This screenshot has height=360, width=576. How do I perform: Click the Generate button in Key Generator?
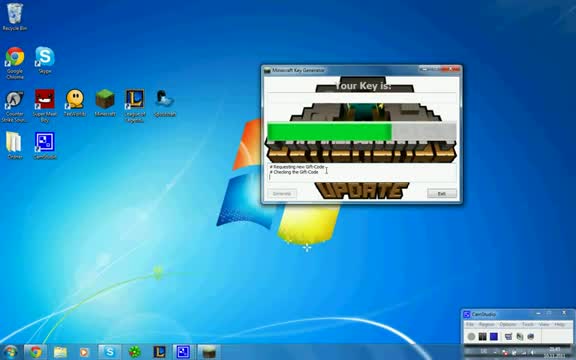[x=282, y=194]
